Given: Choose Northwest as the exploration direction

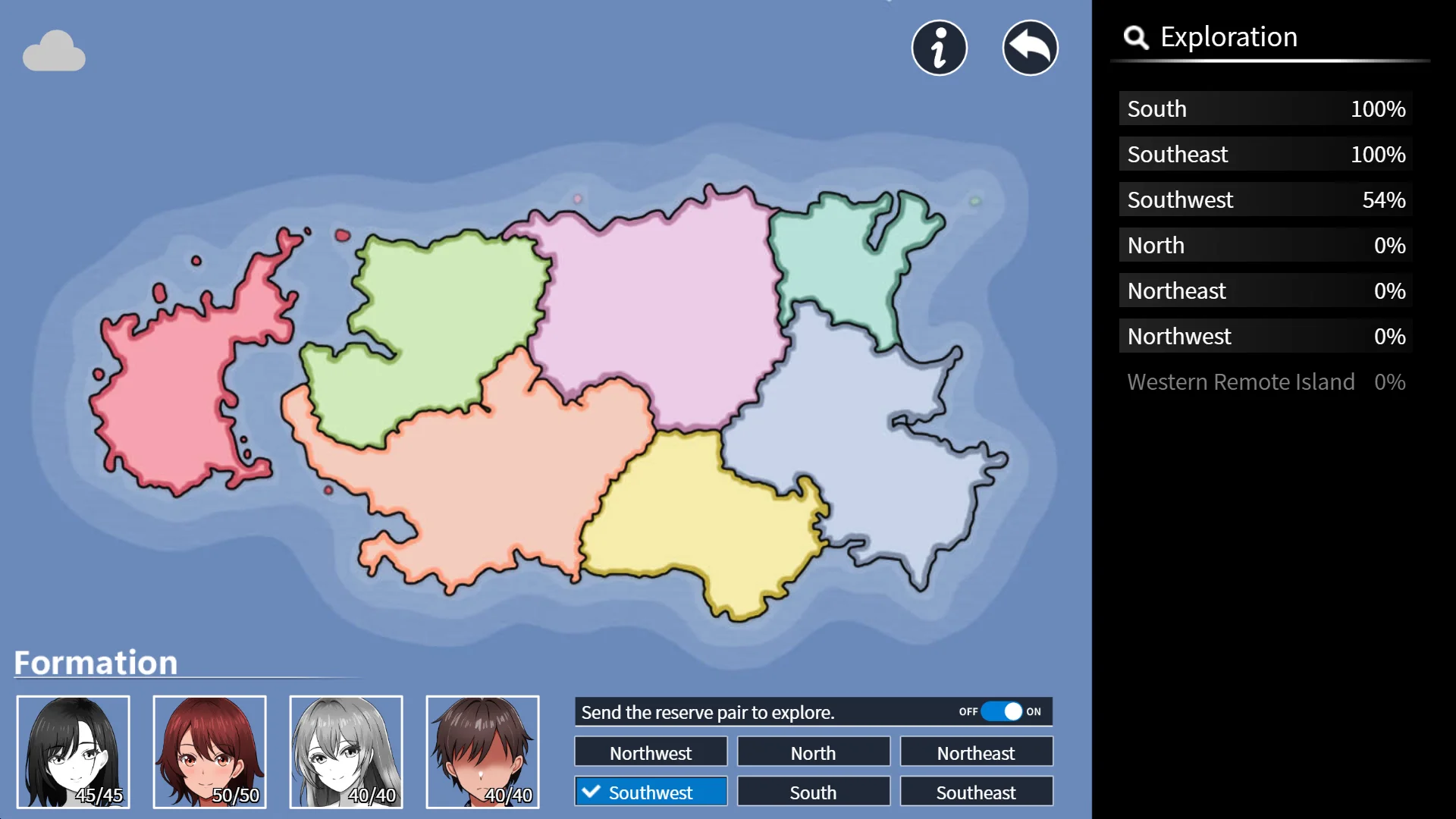Looking at the screenshot, I should point(651,752).
